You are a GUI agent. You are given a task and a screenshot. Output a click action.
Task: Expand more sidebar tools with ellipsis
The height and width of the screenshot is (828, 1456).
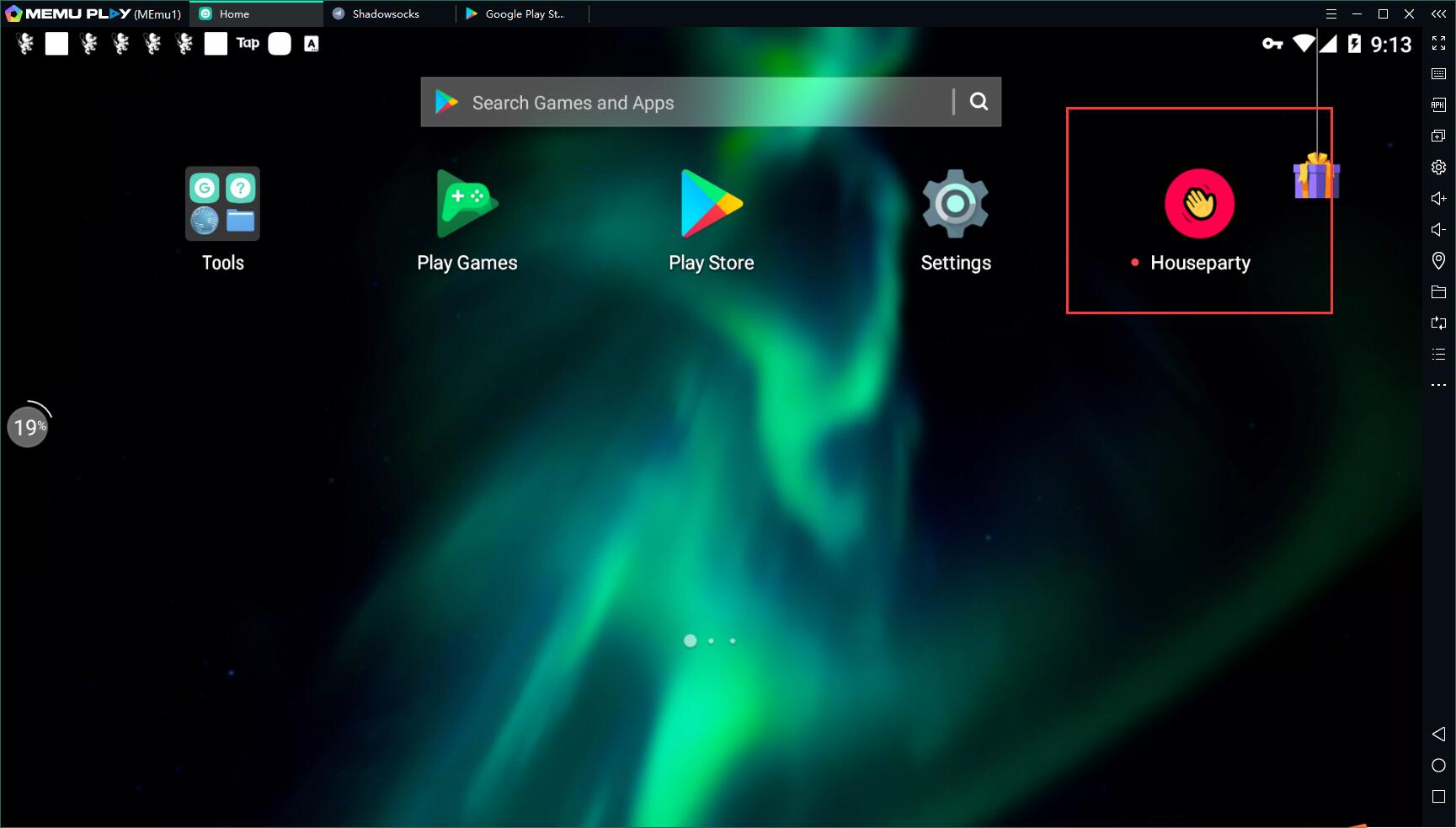pos(1438,385)
